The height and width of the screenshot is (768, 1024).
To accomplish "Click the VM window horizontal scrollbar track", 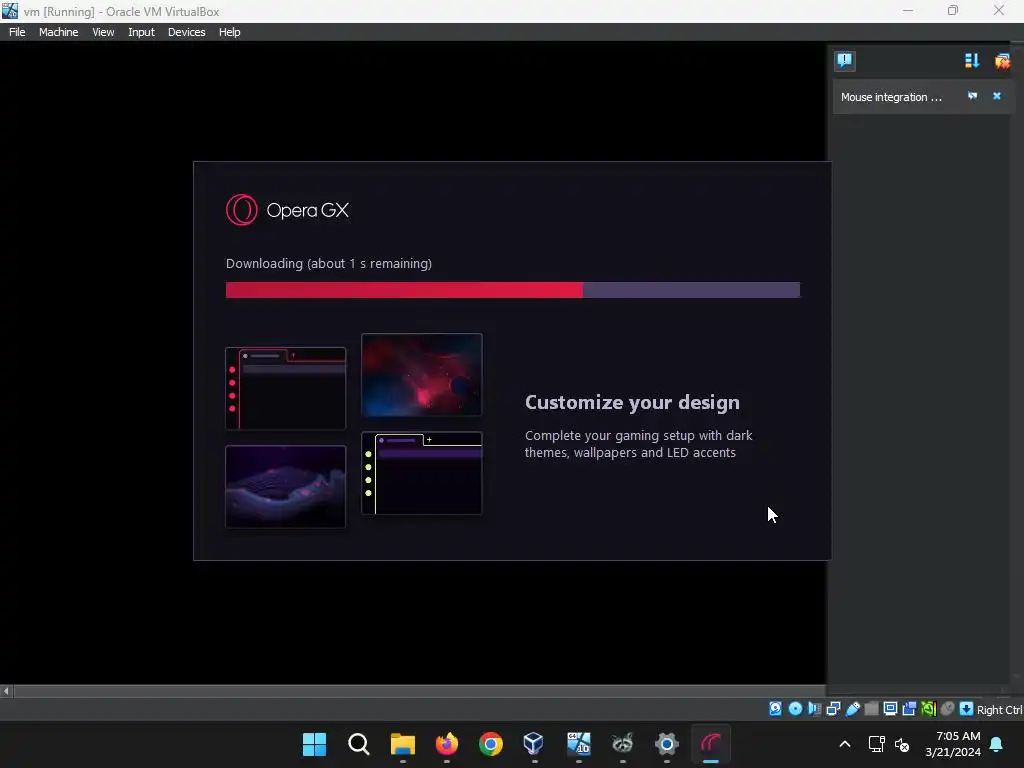I will click(418, 691).
